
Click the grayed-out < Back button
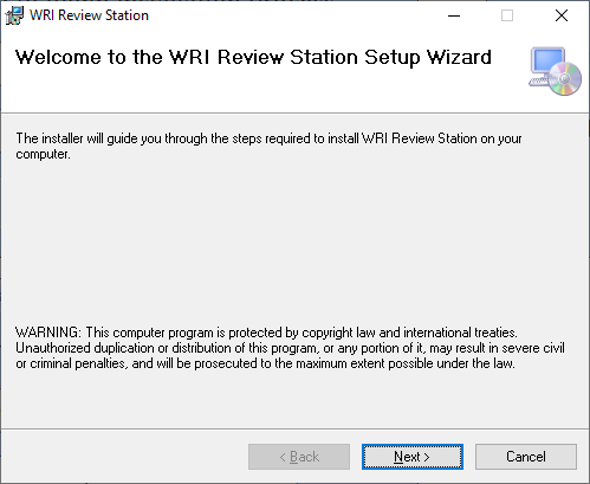coord(299,457)
